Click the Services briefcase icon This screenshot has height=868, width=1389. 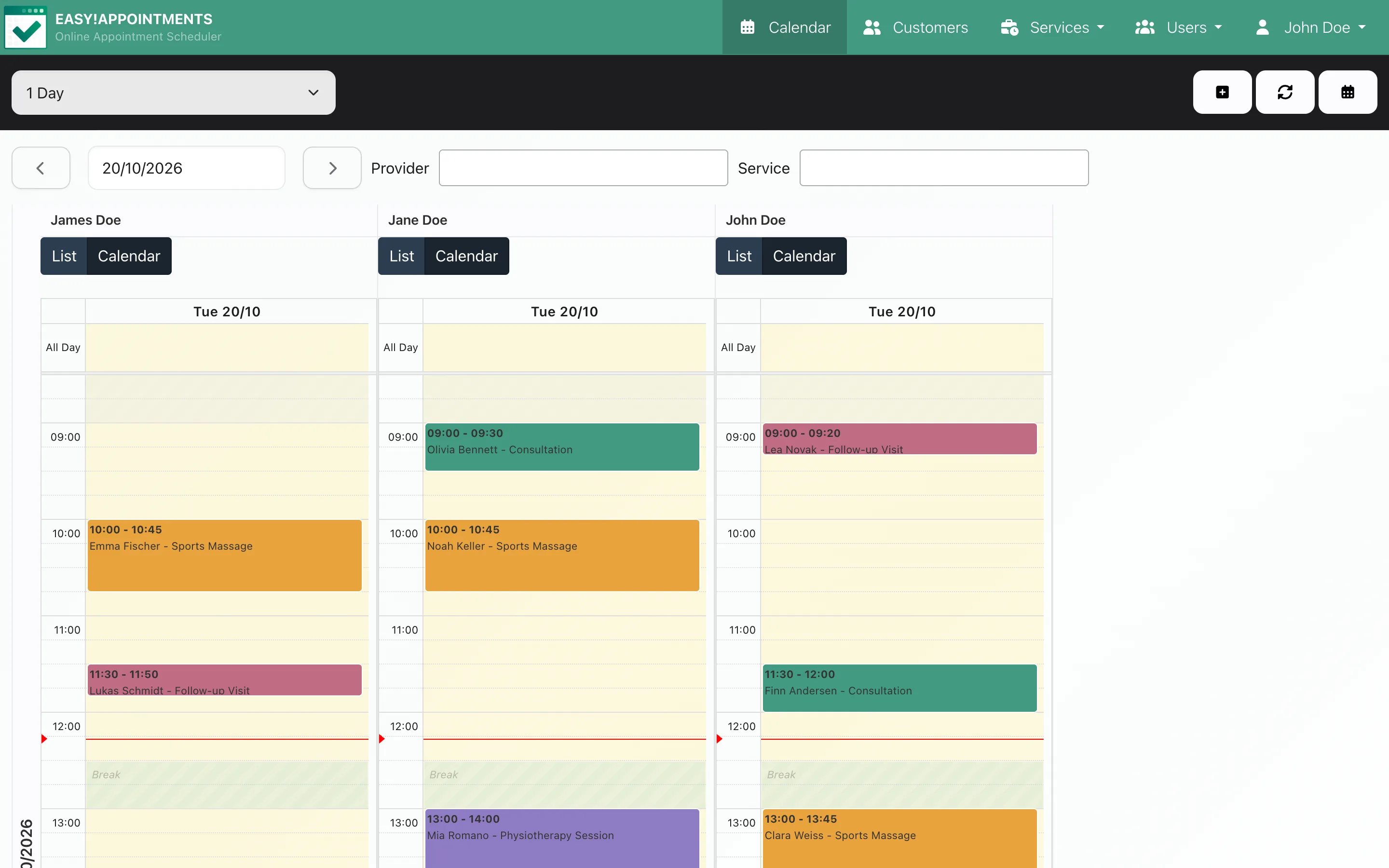coord(1009,27)
